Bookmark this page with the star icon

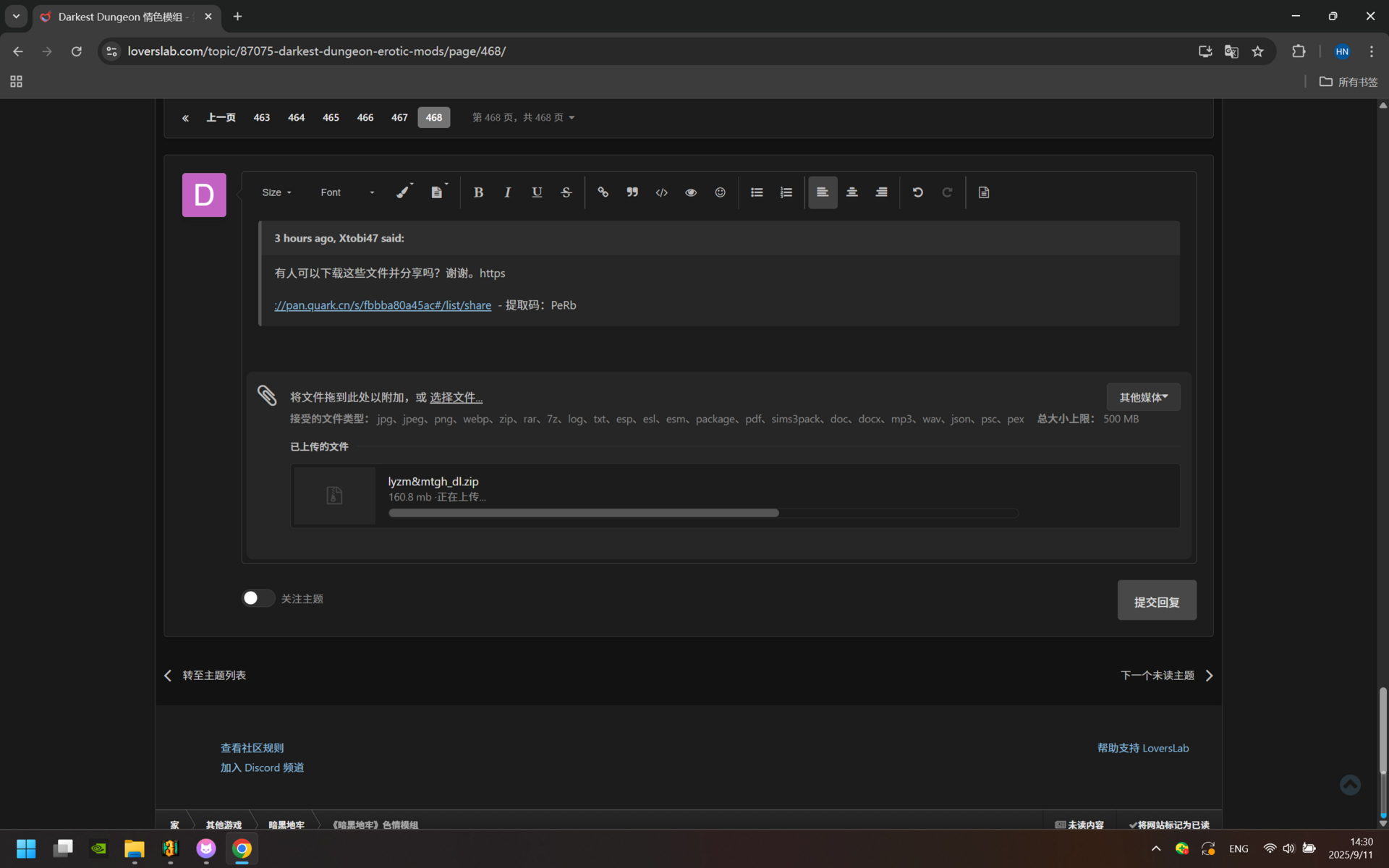[x=1257, y=51]
